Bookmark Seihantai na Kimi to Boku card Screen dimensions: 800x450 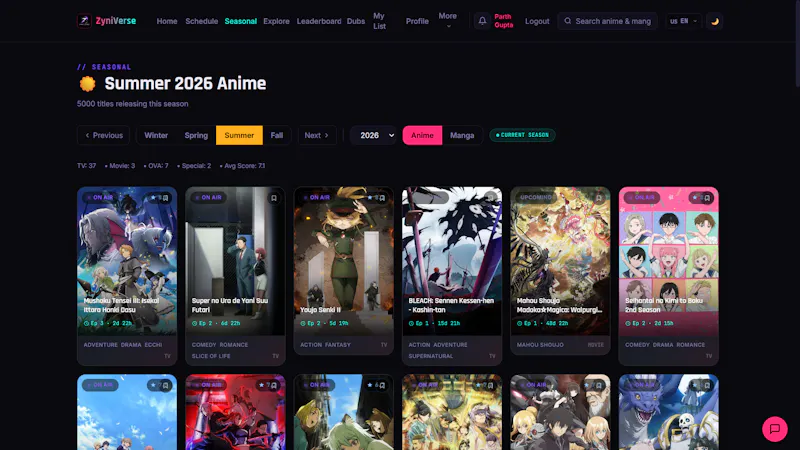click(x=707, y=198)
